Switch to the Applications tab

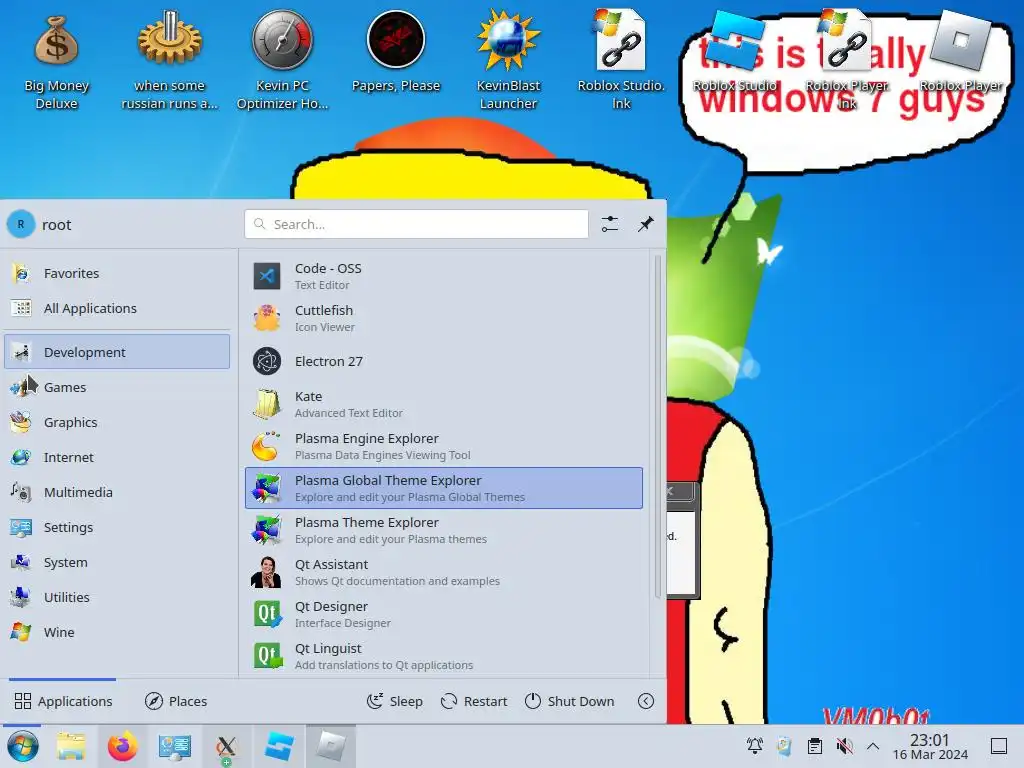tap(63, 701)
